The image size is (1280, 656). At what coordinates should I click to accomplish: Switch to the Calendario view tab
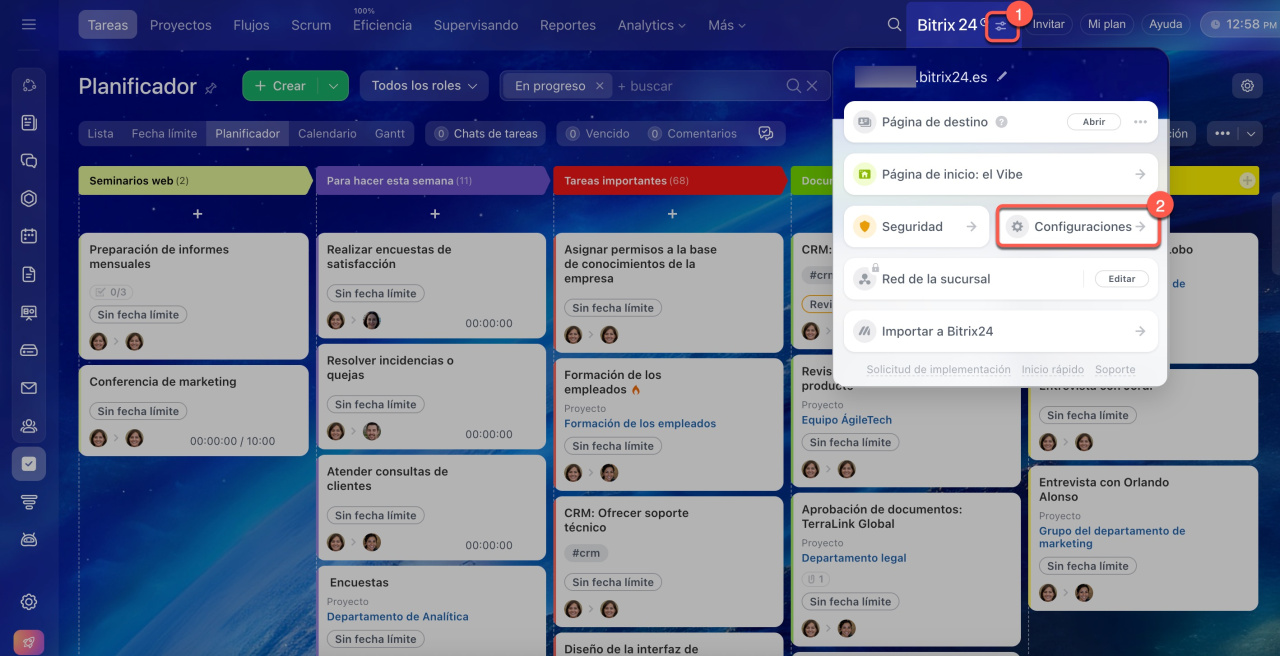pos(327,133)
